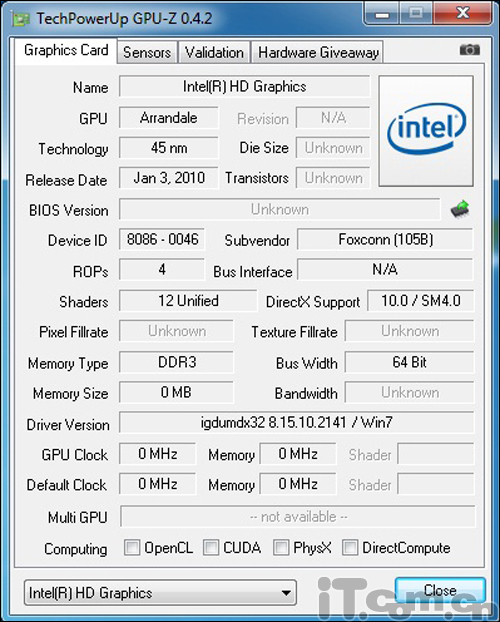Open the Sensors tab
The image size is (500, 622).
[147, 52]
